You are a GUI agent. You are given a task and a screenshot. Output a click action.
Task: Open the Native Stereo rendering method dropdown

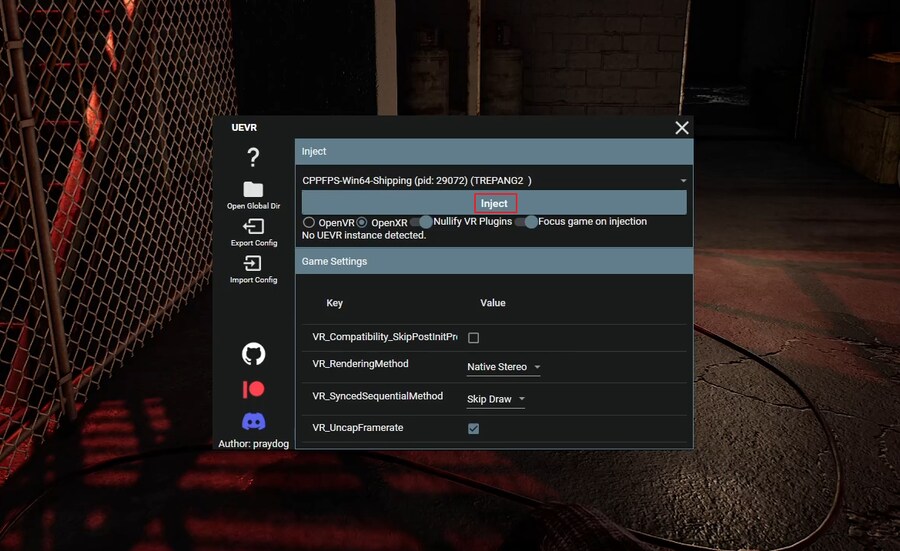(x=503, y=367)
